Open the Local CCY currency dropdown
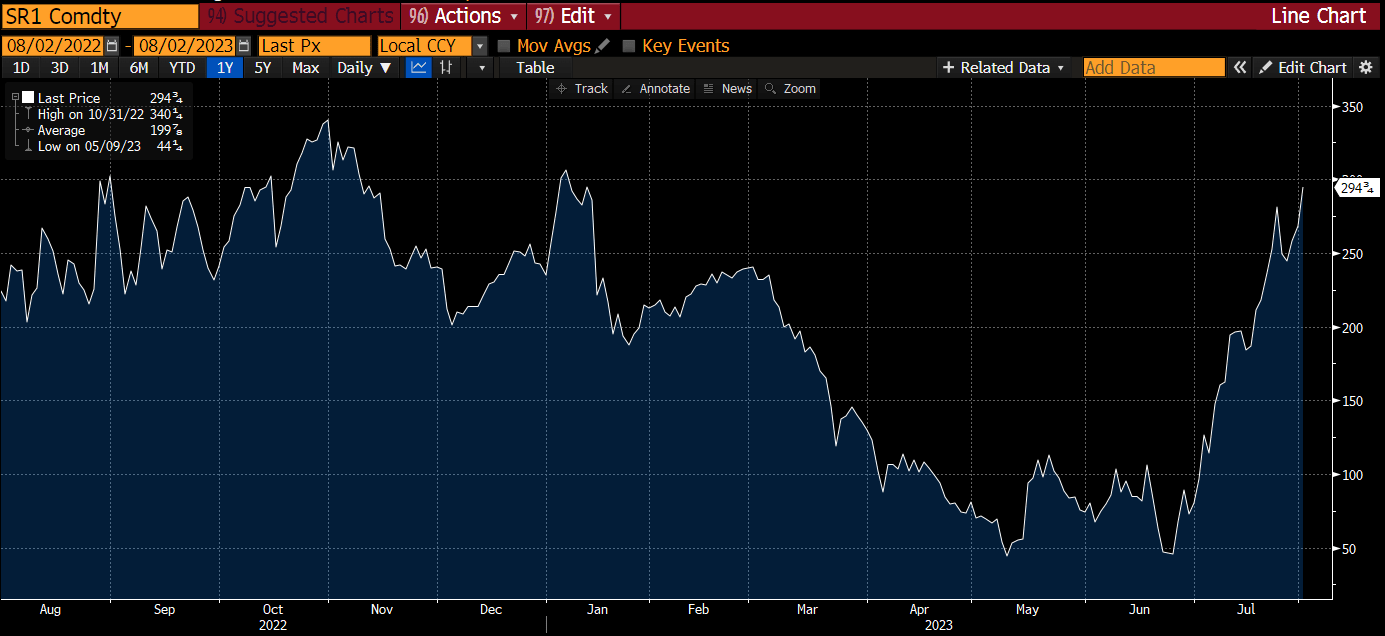Viewport: 1385px width, 636px height. click(x=478, y=45)
